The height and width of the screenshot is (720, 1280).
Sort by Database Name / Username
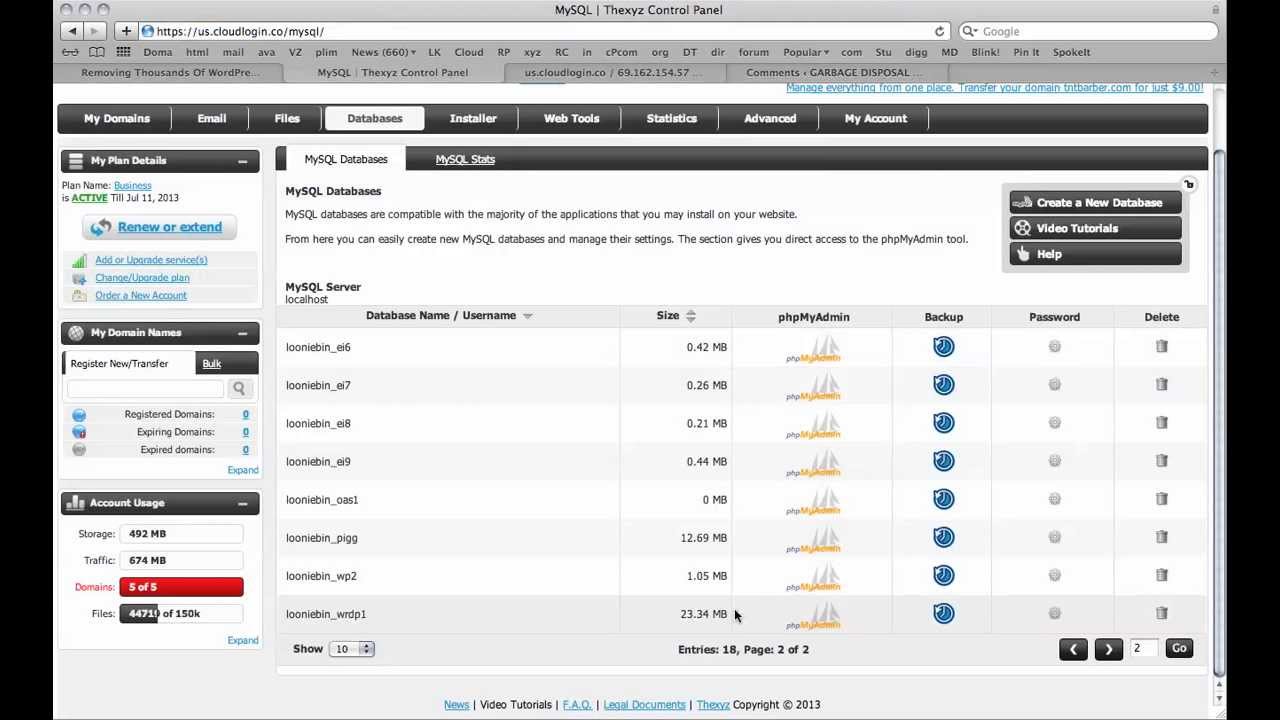tap(449, 315)
